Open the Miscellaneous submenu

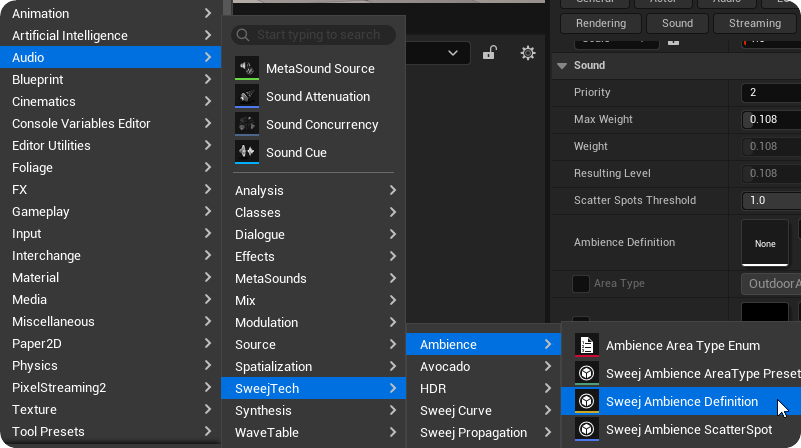[x=110, y=321]
